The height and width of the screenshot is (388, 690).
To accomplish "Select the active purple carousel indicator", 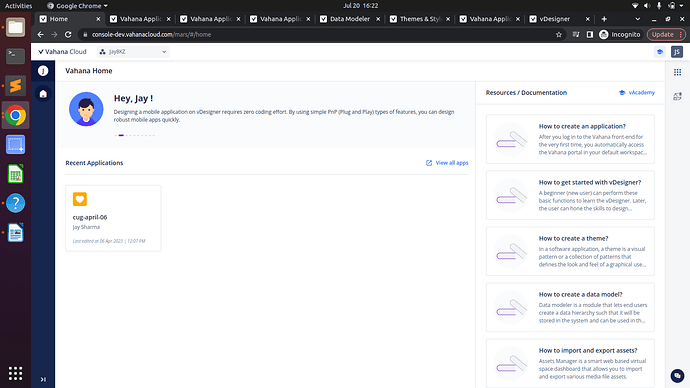I will click(x=121, y=135).
